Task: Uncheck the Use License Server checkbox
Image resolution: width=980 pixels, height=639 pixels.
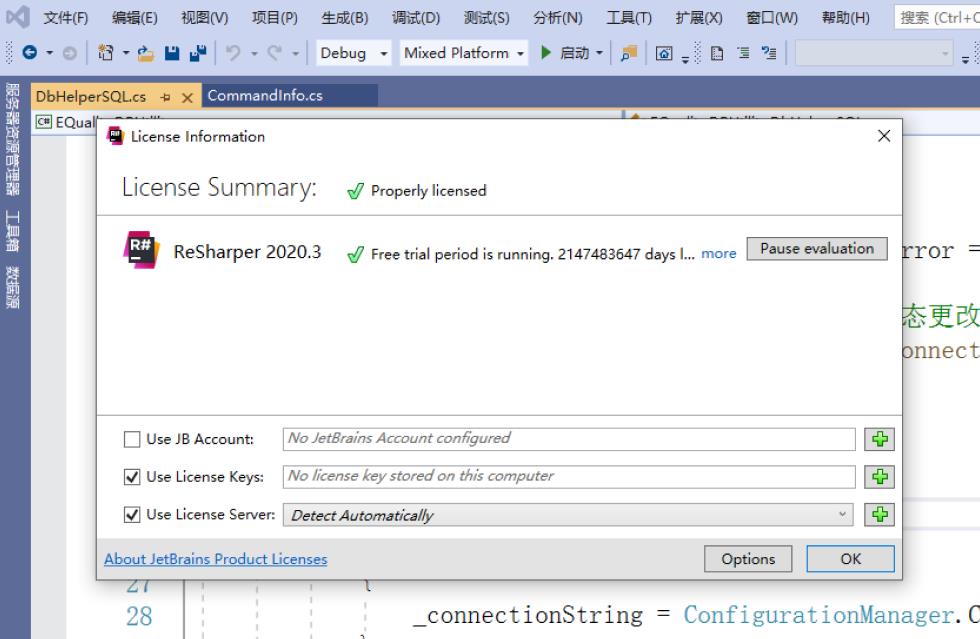Action: point(132,515)
